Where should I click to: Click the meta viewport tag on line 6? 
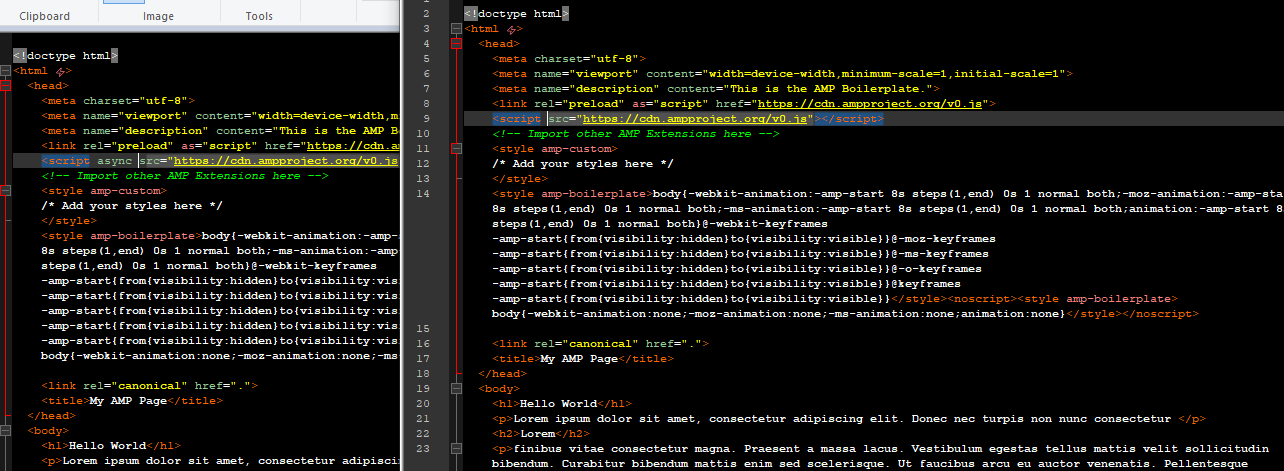coord(782,74)
